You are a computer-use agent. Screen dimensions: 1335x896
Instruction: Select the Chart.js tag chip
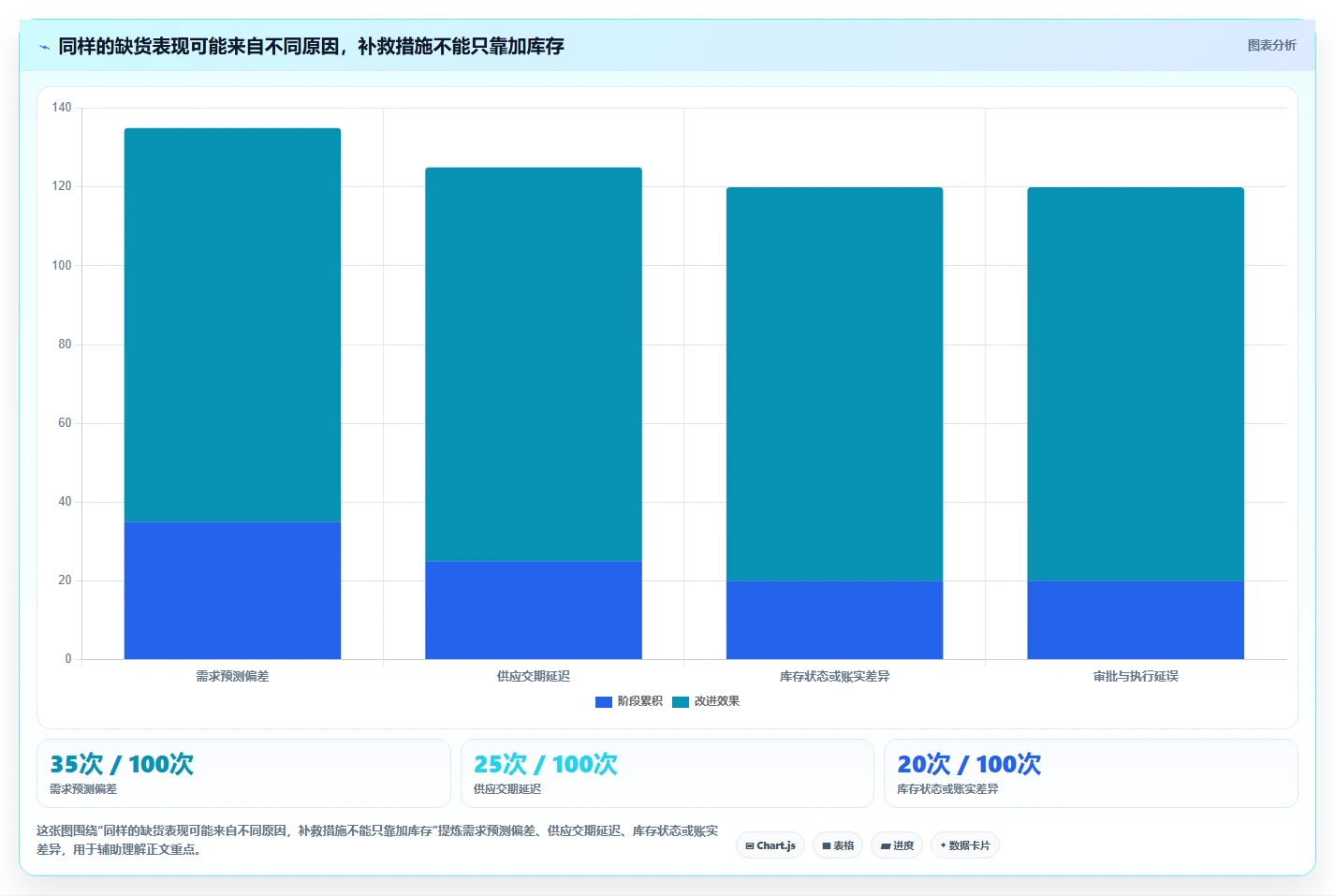tap(770, 845)
